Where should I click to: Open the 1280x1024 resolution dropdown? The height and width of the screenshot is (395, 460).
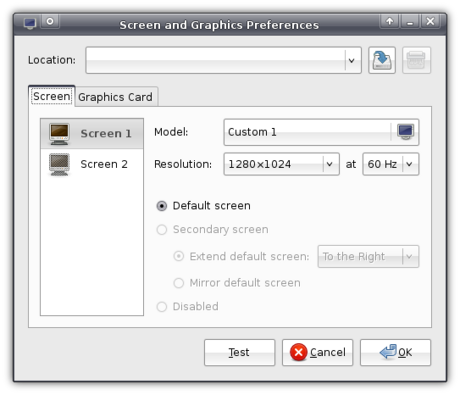tap(281, 164)
